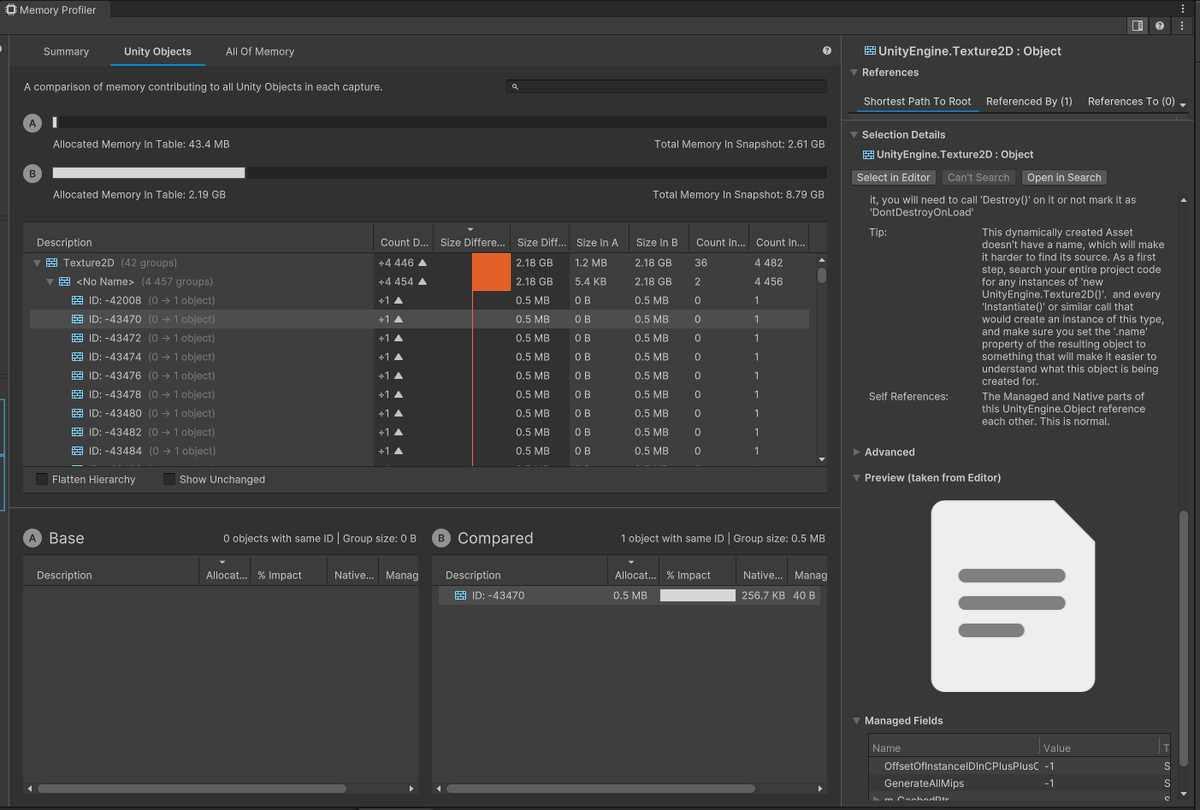Select the ID: -43470 row in Compared table
1200x810 pixels.
pos(630,595)
